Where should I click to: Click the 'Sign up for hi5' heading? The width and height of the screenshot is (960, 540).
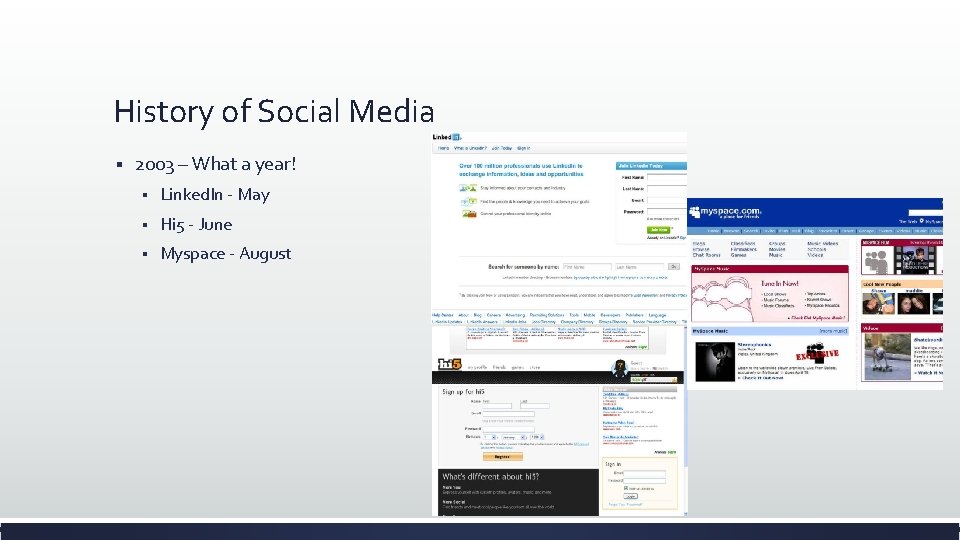point(463,392)
